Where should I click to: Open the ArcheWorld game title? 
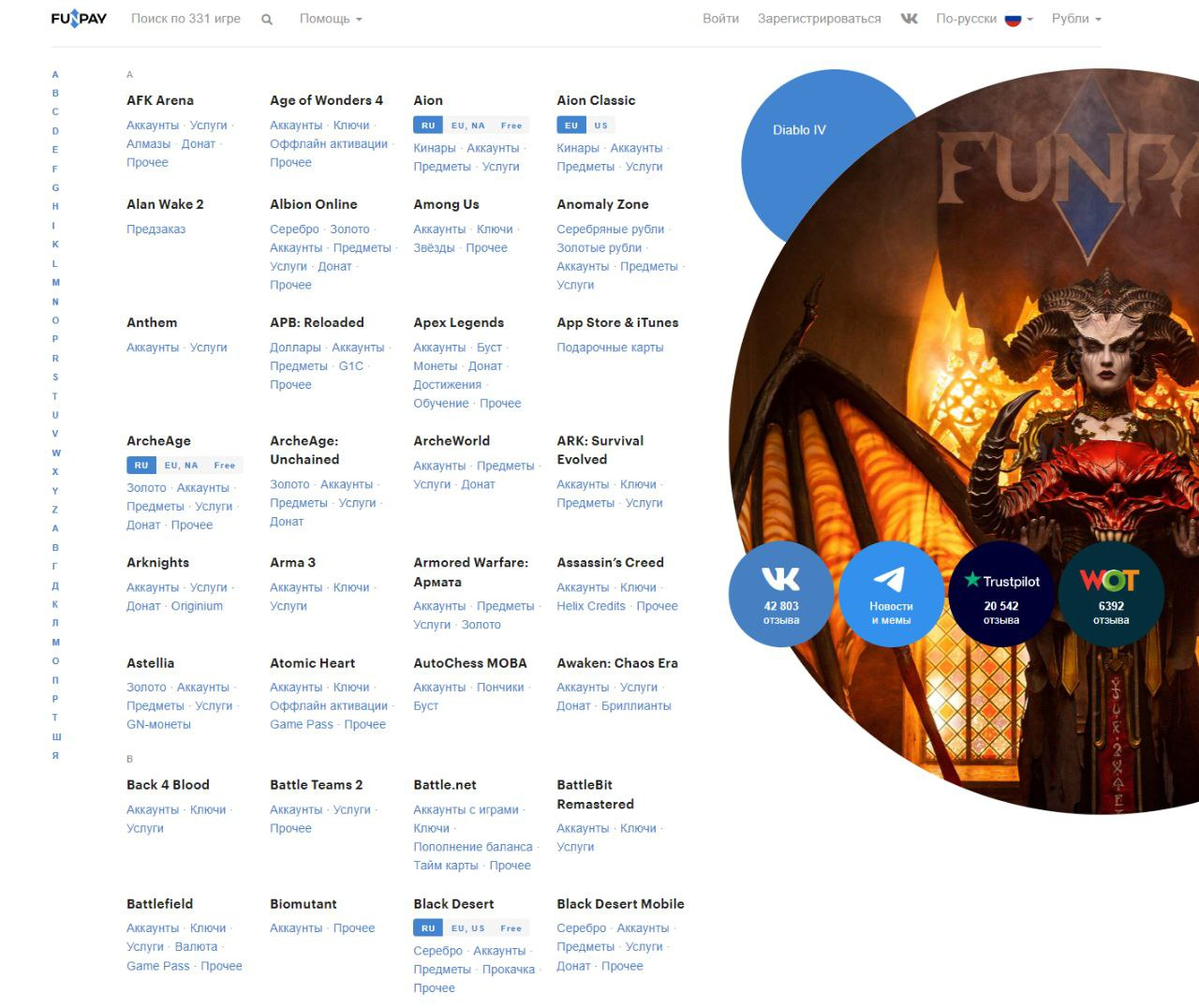[x=451, y=440]
